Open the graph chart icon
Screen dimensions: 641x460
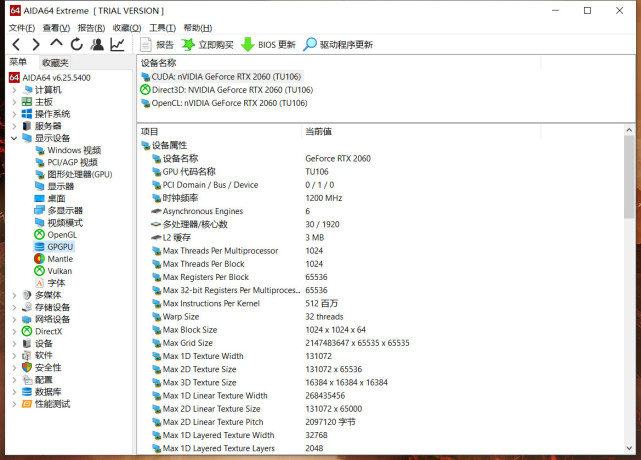[x=117, y=44]
